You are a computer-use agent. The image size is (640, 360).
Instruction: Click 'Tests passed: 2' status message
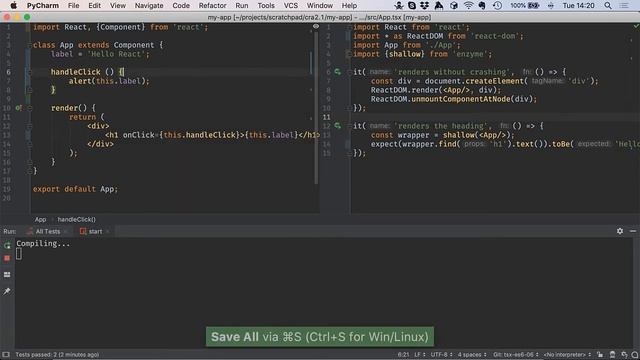[57, 355]
